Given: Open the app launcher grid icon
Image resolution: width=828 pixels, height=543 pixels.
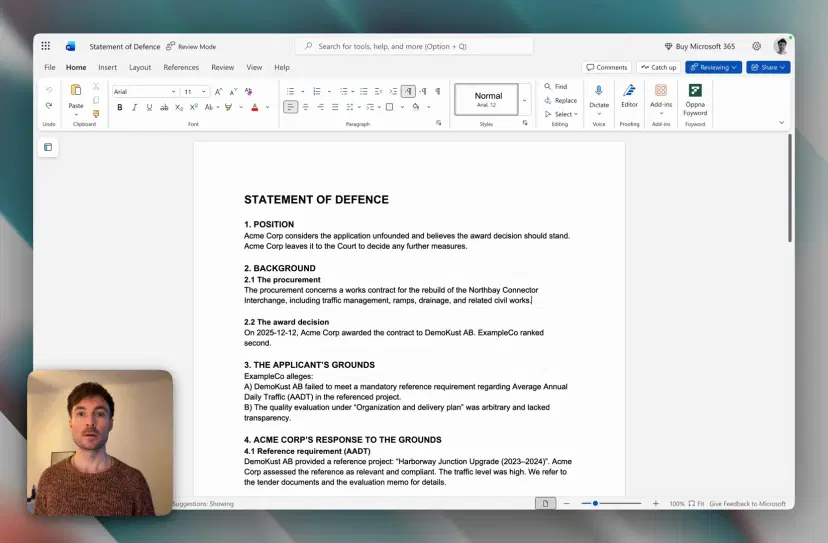Looking at the screenshot, I should pos(46,46).
